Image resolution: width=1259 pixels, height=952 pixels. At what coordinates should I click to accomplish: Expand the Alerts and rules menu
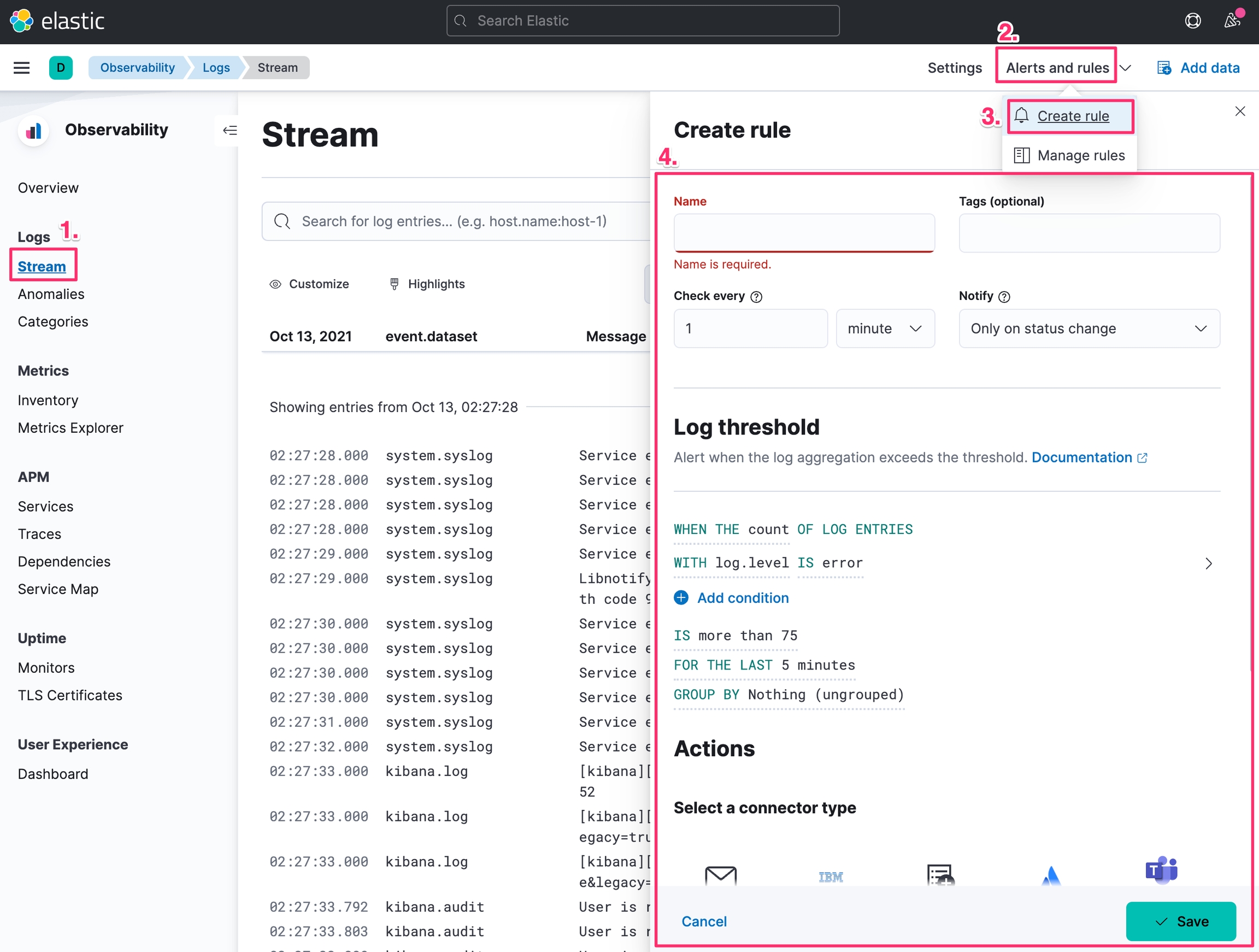coord(1057,68)
